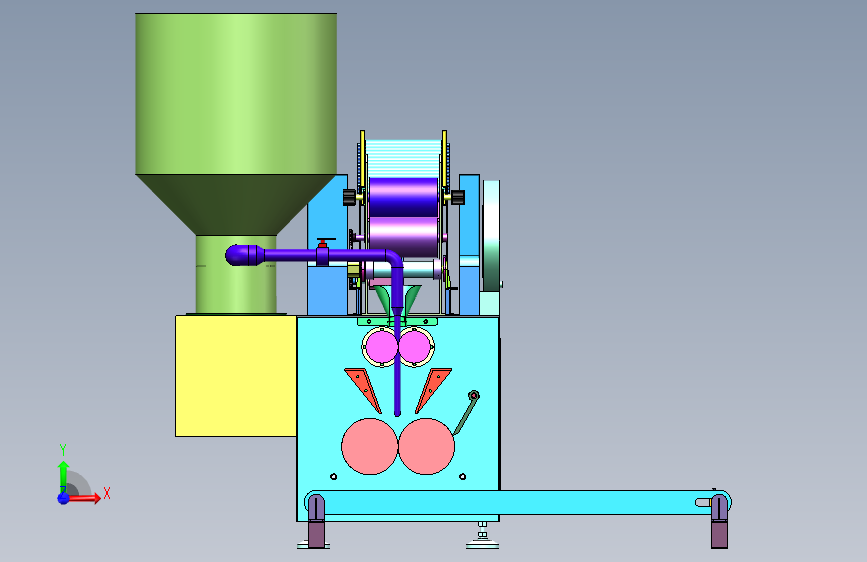This screenshot has width=867, height=562.
Task: Select the left large pink roller
Action: pos(369,446)
